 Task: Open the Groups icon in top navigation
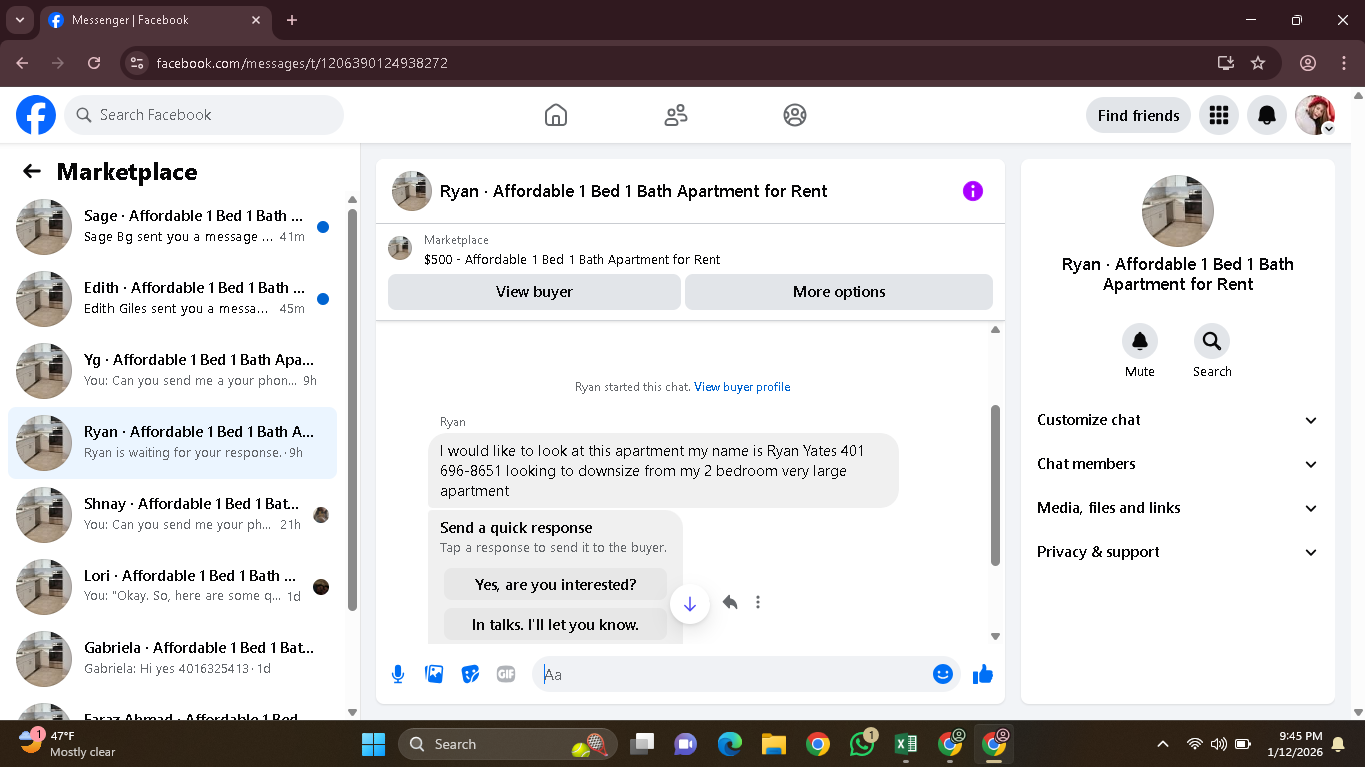click(795, 115)
